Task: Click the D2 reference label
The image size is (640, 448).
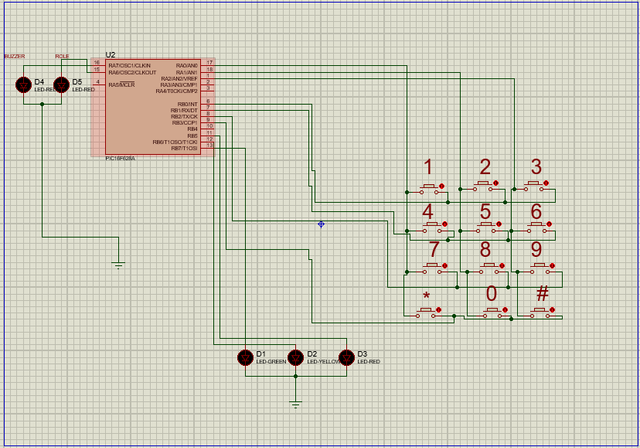Action: click(x=312, y=354)
